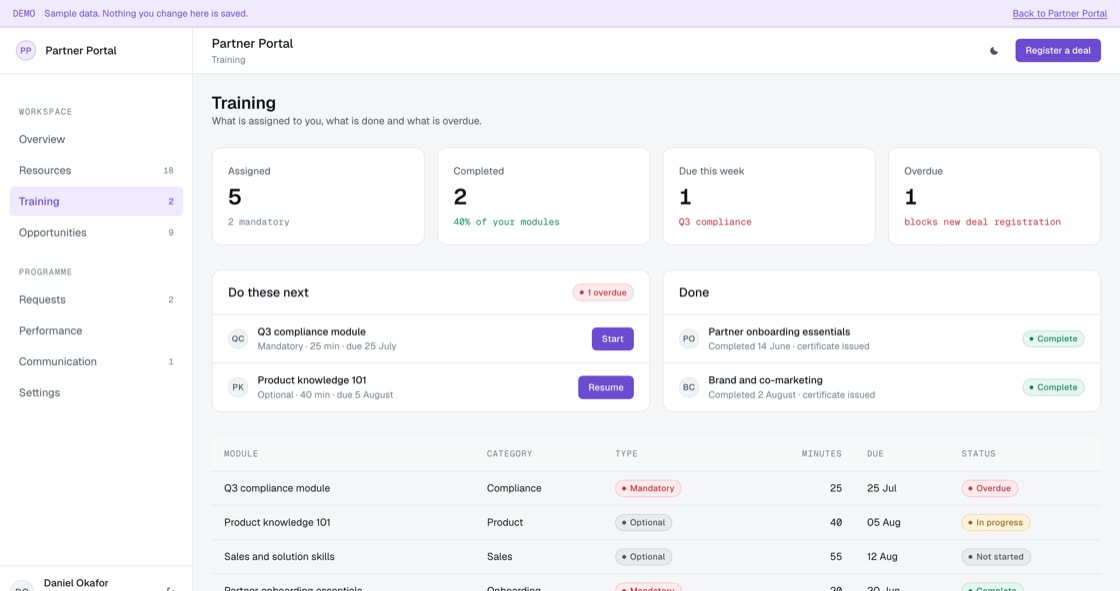Screen dimensions: 1120x591
Task: Open the Settings sidebar item
Action: 96,392
